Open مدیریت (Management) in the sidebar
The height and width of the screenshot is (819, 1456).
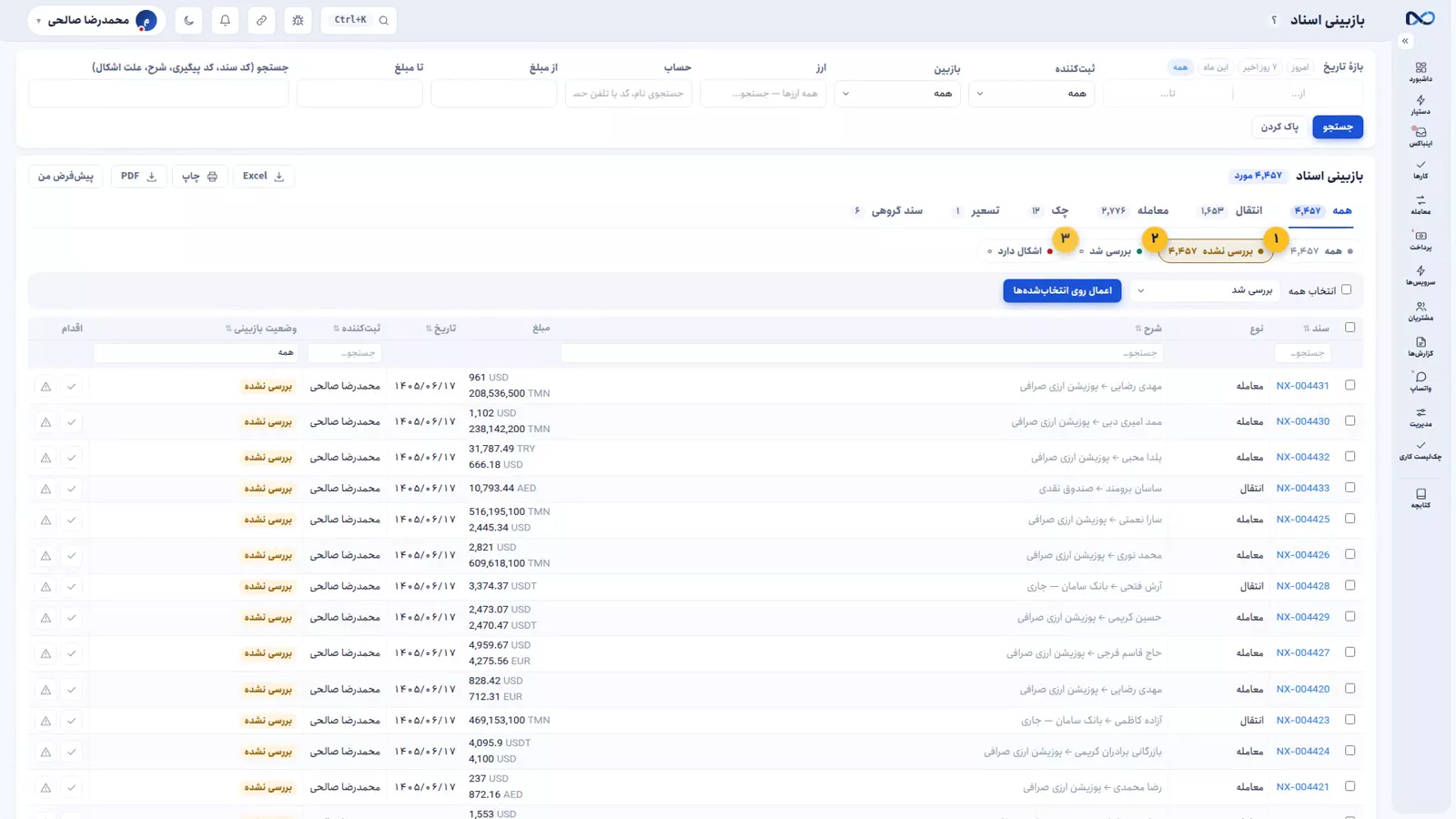pos(1421,418)
